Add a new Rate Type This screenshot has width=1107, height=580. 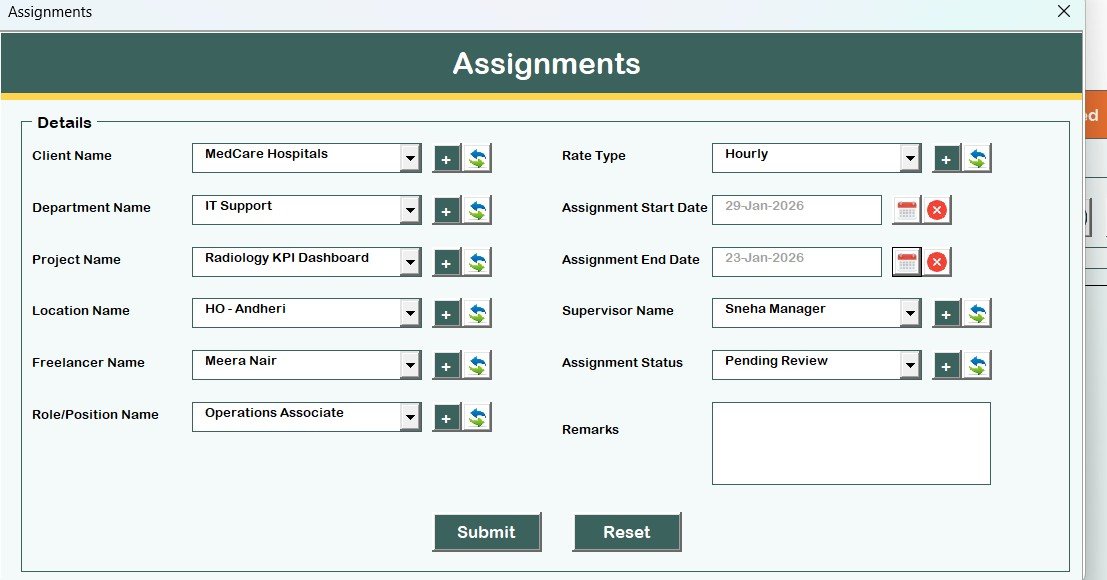pyautogui.click(x=946, y=157)
